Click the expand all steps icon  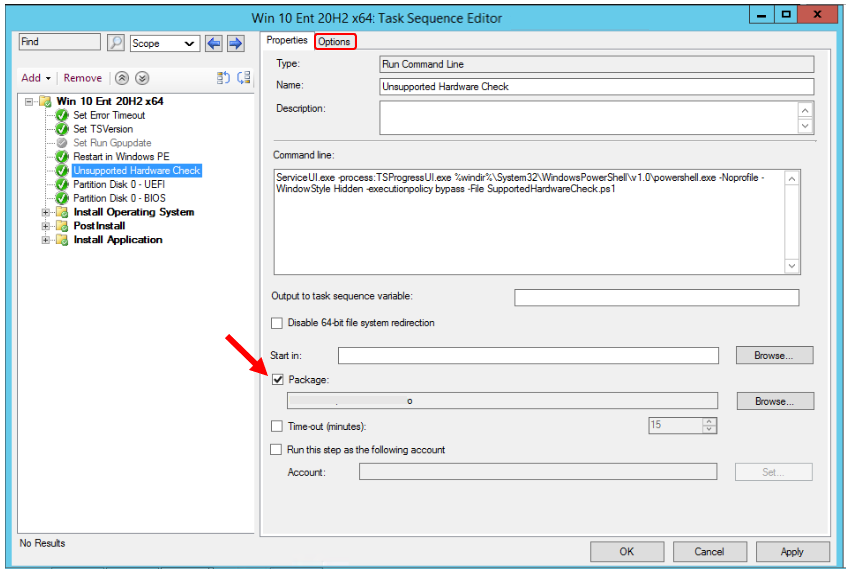point(223,78)
